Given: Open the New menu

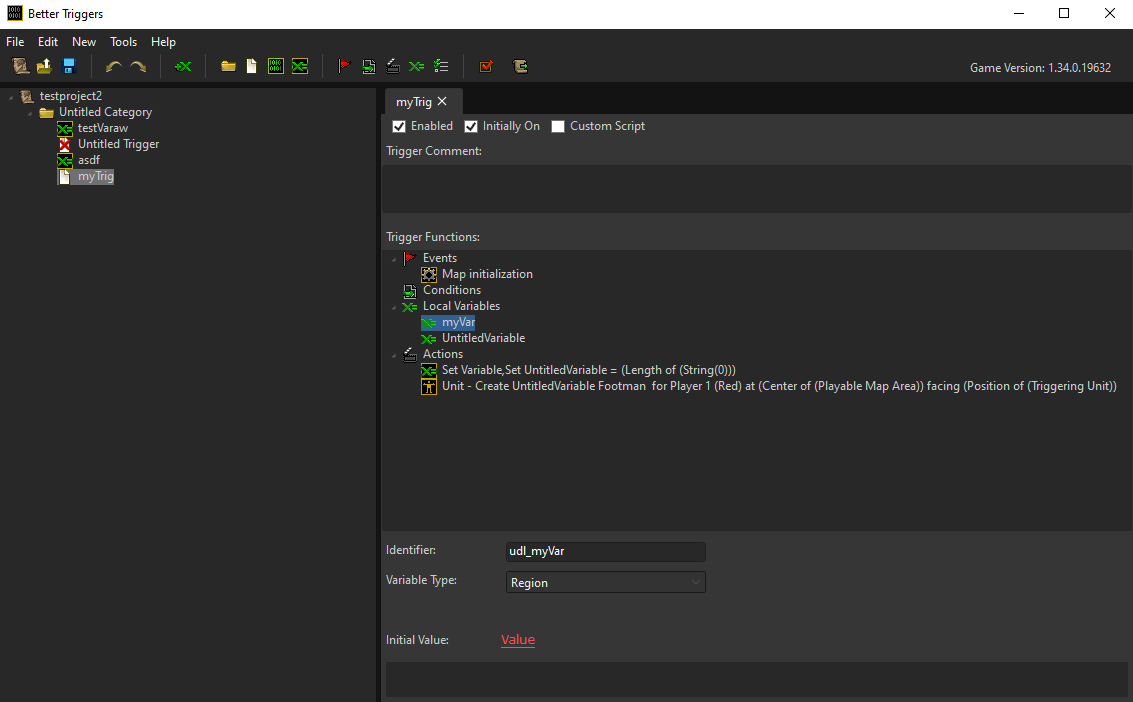Looking at the screenshot, I should [84, 42].
